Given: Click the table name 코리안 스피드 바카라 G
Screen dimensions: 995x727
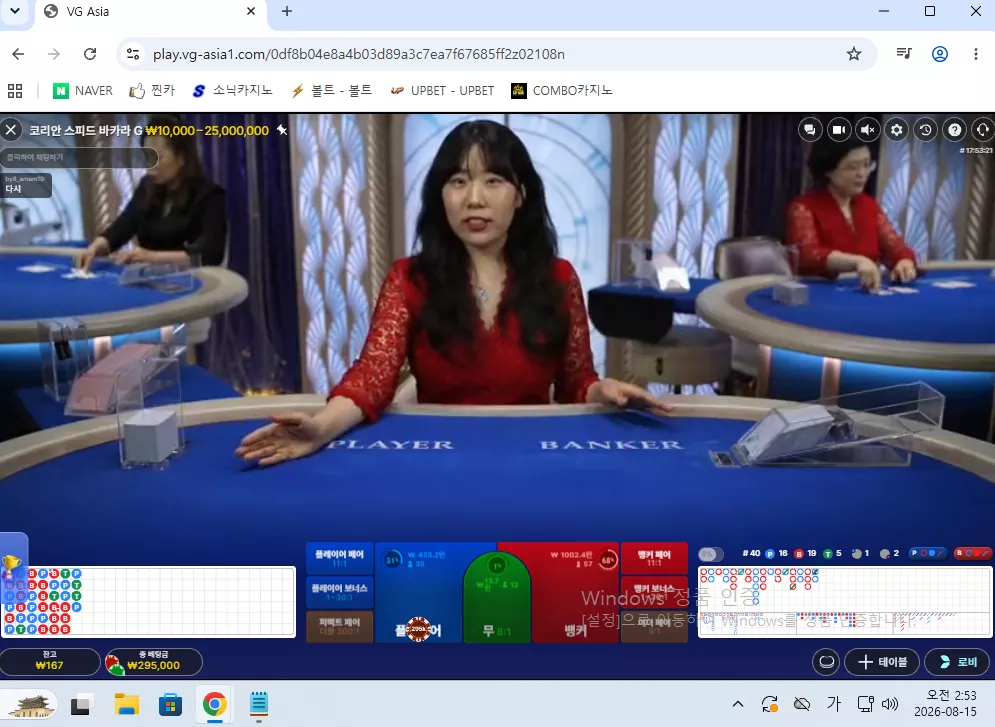Looking at the screenshot, I should 86,130.
